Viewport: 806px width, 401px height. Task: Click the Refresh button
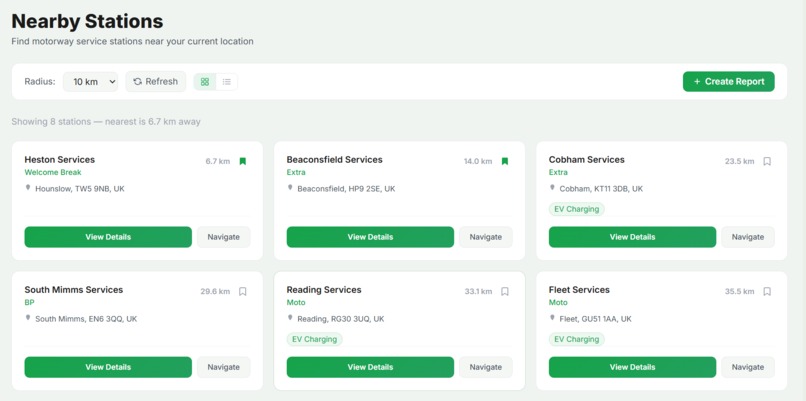pos(156,82)
